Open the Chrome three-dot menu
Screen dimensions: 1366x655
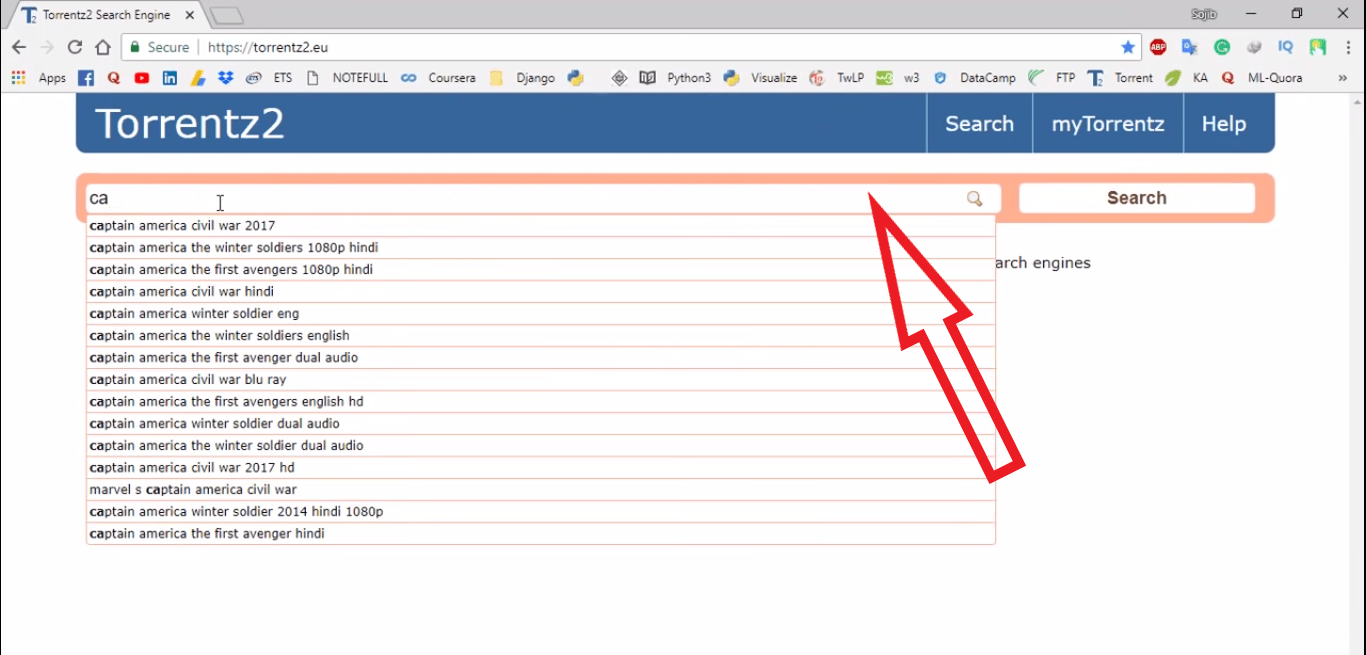click(1349, 47)
